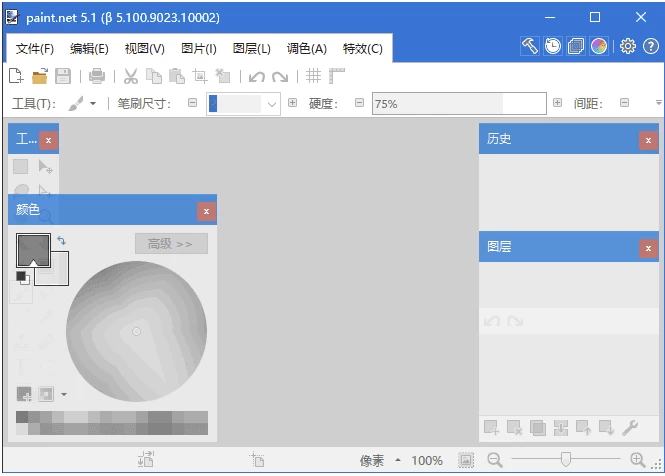665x476 pixels.
Task: Open settings with the gear icon
Action: [627, 46]
